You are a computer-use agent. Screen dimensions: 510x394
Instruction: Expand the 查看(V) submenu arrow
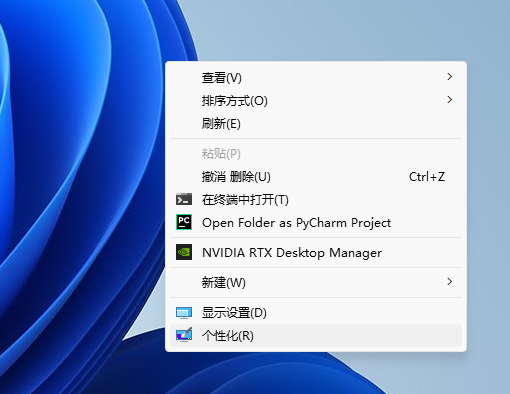click(449, 77)
